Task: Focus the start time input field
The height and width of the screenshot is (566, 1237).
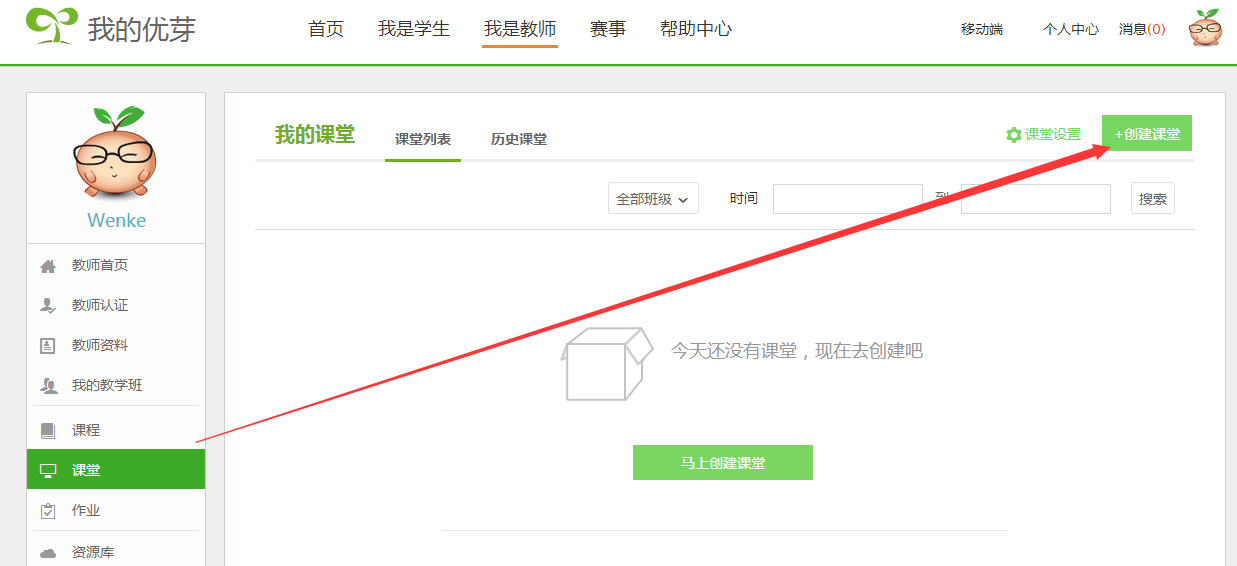Action: (848, 199)
